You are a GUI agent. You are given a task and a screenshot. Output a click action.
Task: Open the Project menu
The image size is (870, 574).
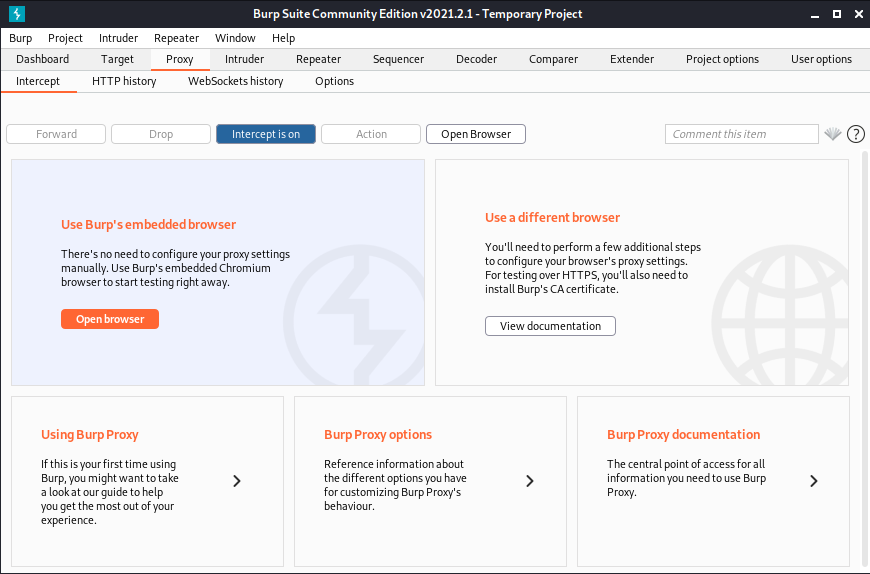[66, 38]
